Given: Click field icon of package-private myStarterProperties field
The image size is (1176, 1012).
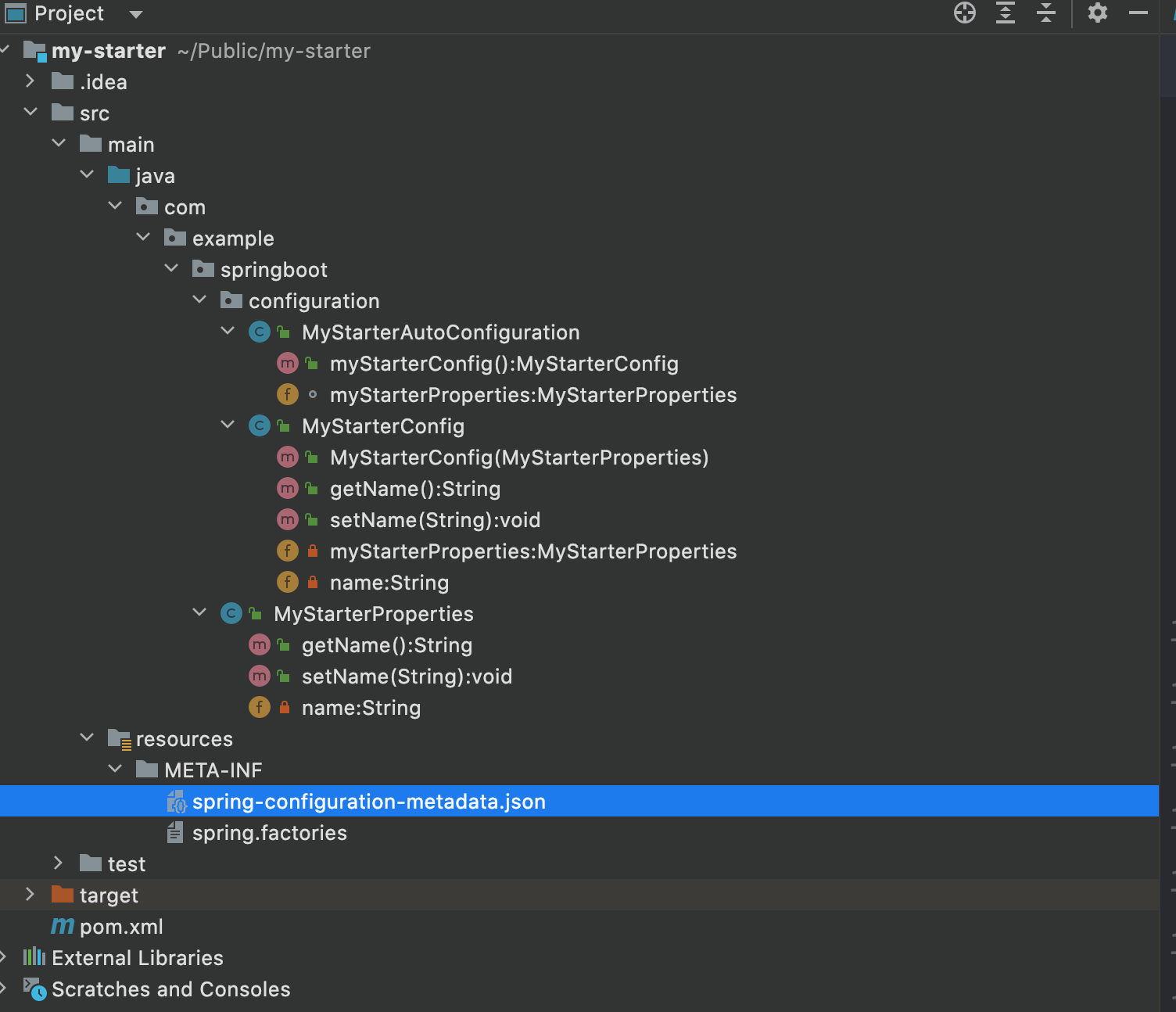Looking at the screenshot, I should tap(288, 395).
